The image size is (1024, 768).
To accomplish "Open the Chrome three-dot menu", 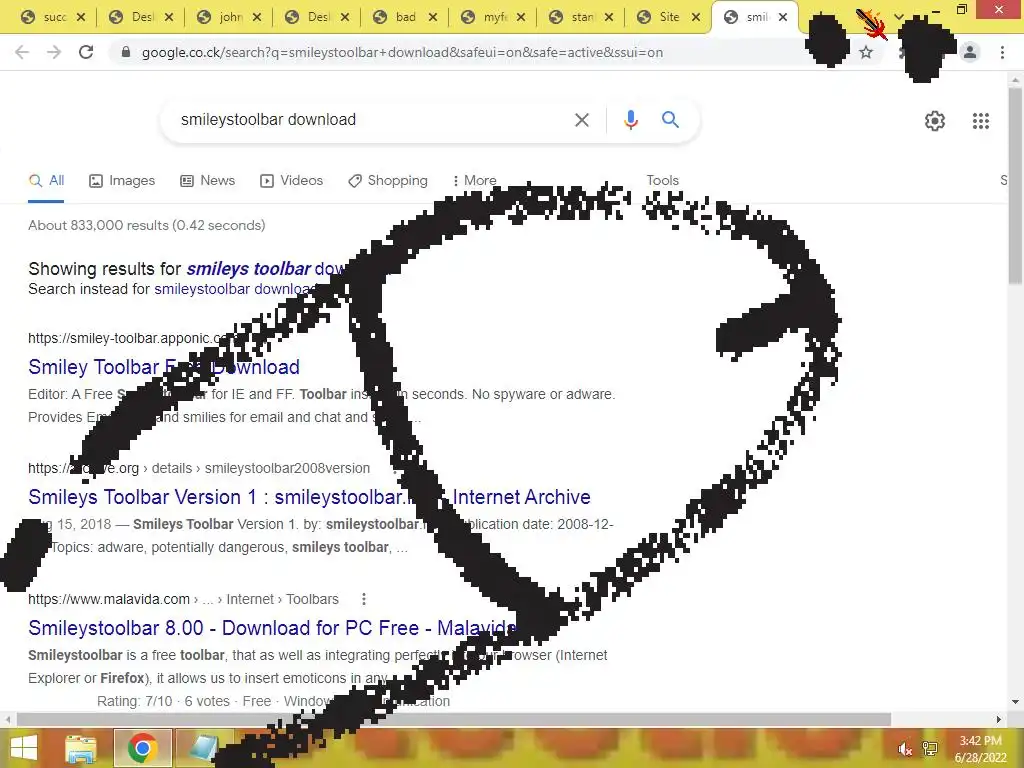I will pyautogui.click(x=1002, y=52).
